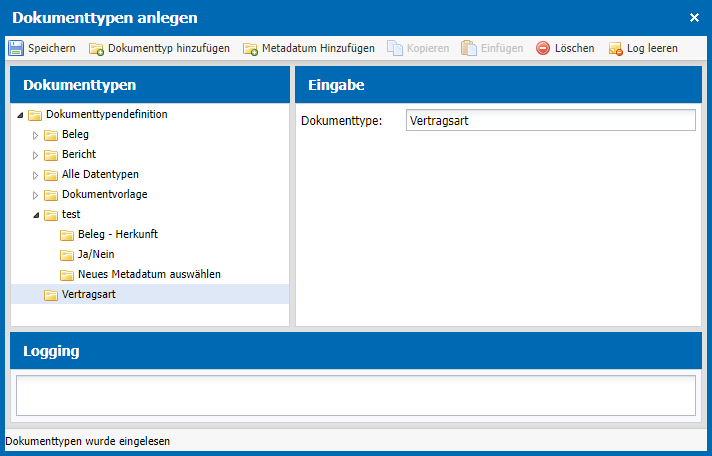Collapse the Dokumenttypendefinition root node

click(x=20, y=115)
